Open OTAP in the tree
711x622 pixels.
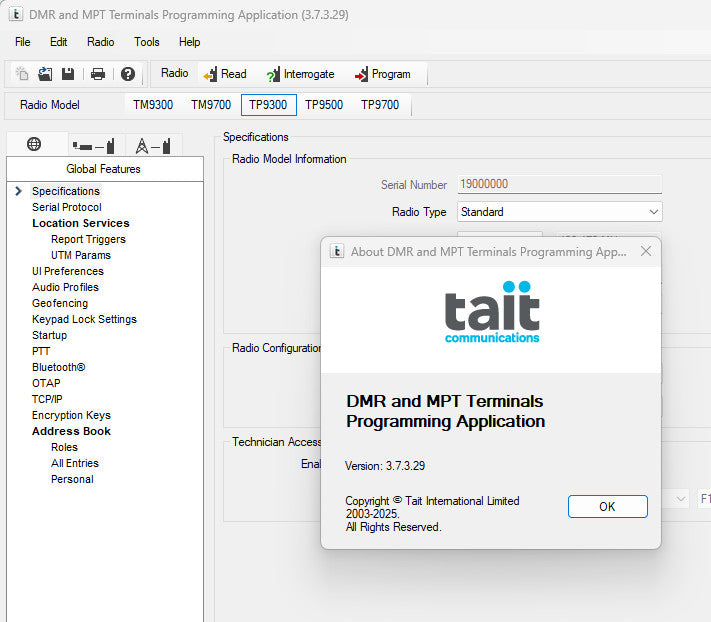(46, 383)
